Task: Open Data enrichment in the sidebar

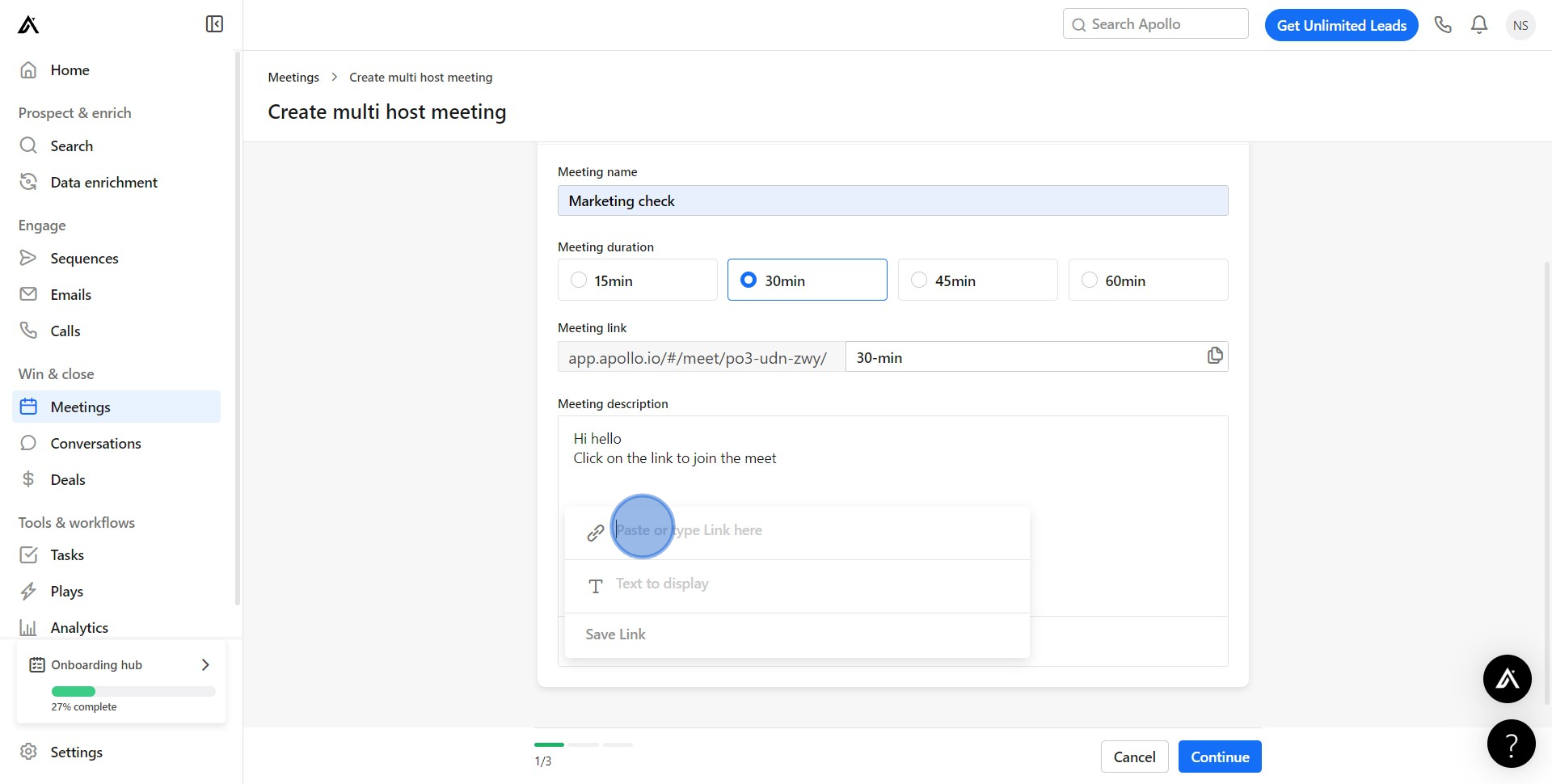Action: 116,182
